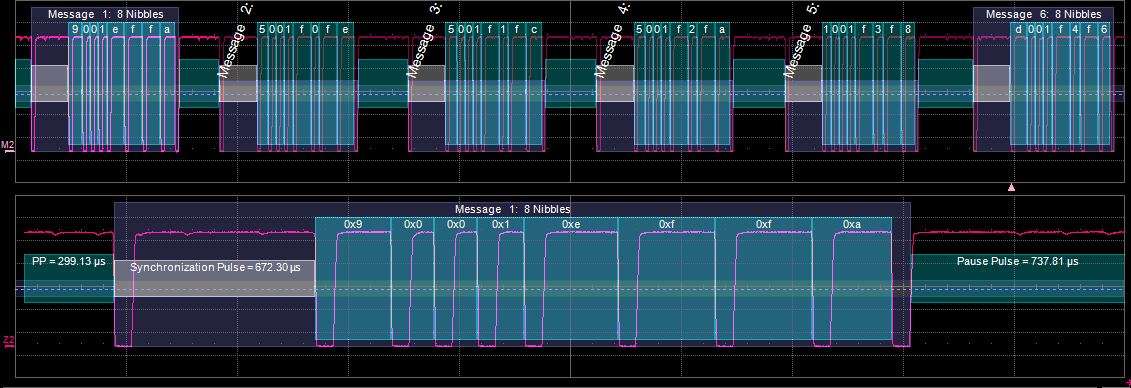This screenshot has height=388, width=1131.
Task: Click the 0xe nibble in zoomed decode
Action: [x=571, y=224]
